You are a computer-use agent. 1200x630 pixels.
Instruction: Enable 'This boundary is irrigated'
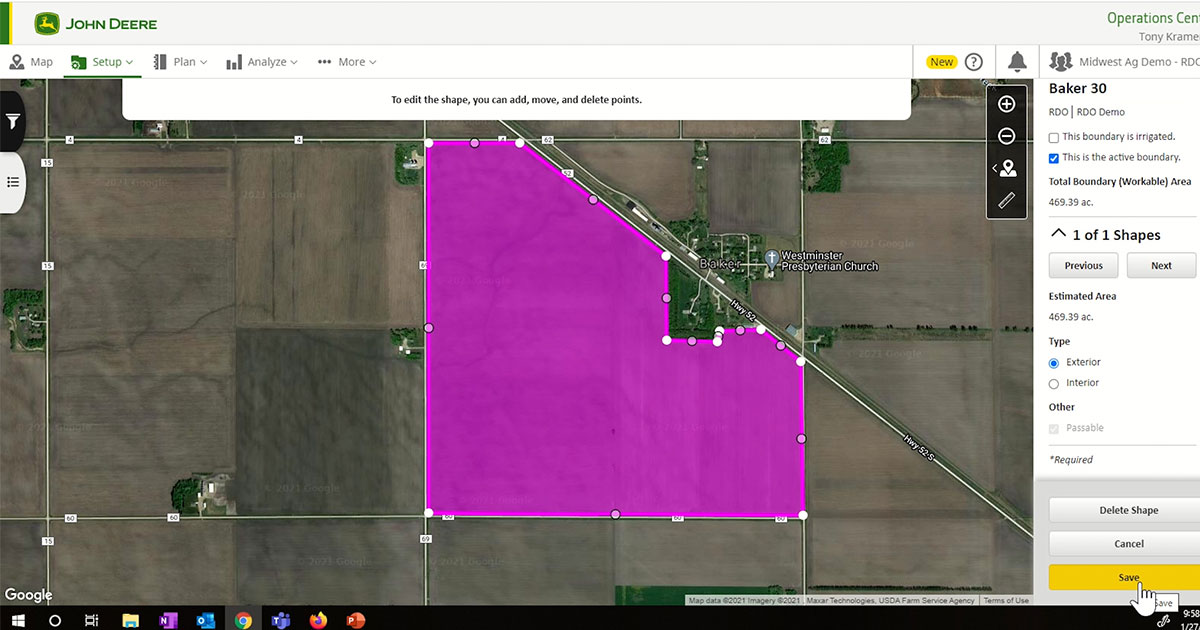click(1053, 136)
